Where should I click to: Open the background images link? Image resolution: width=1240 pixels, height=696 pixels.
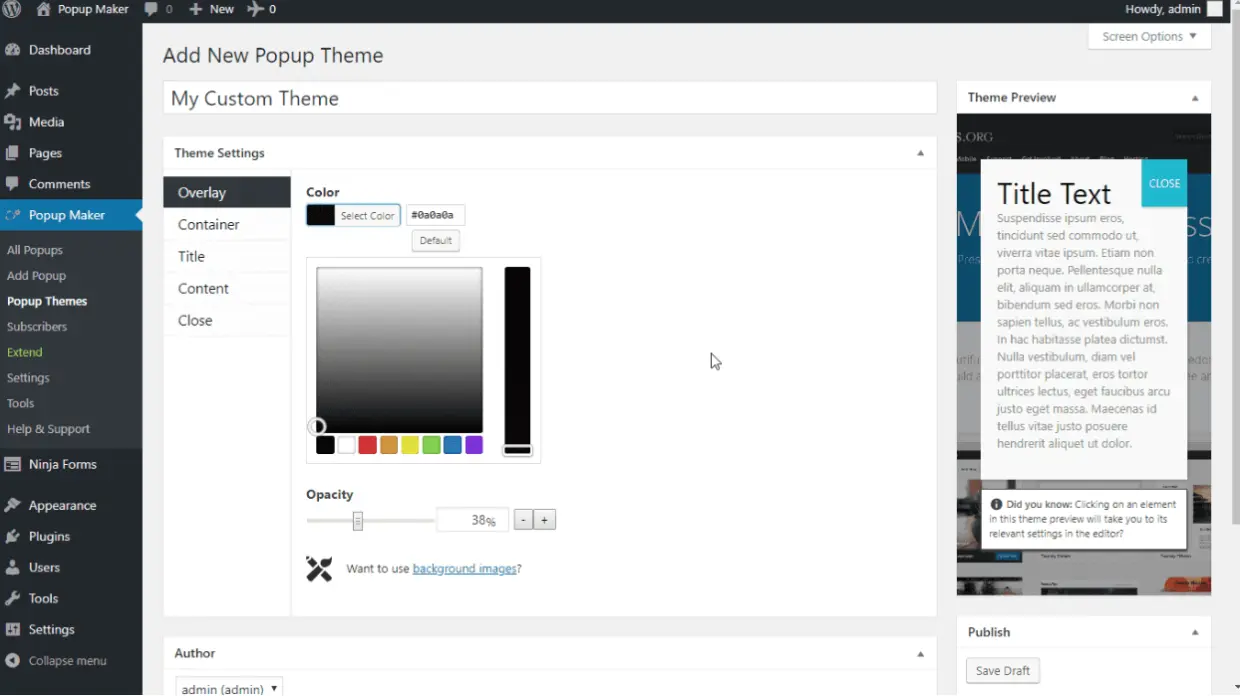click(x=464, y=568)
